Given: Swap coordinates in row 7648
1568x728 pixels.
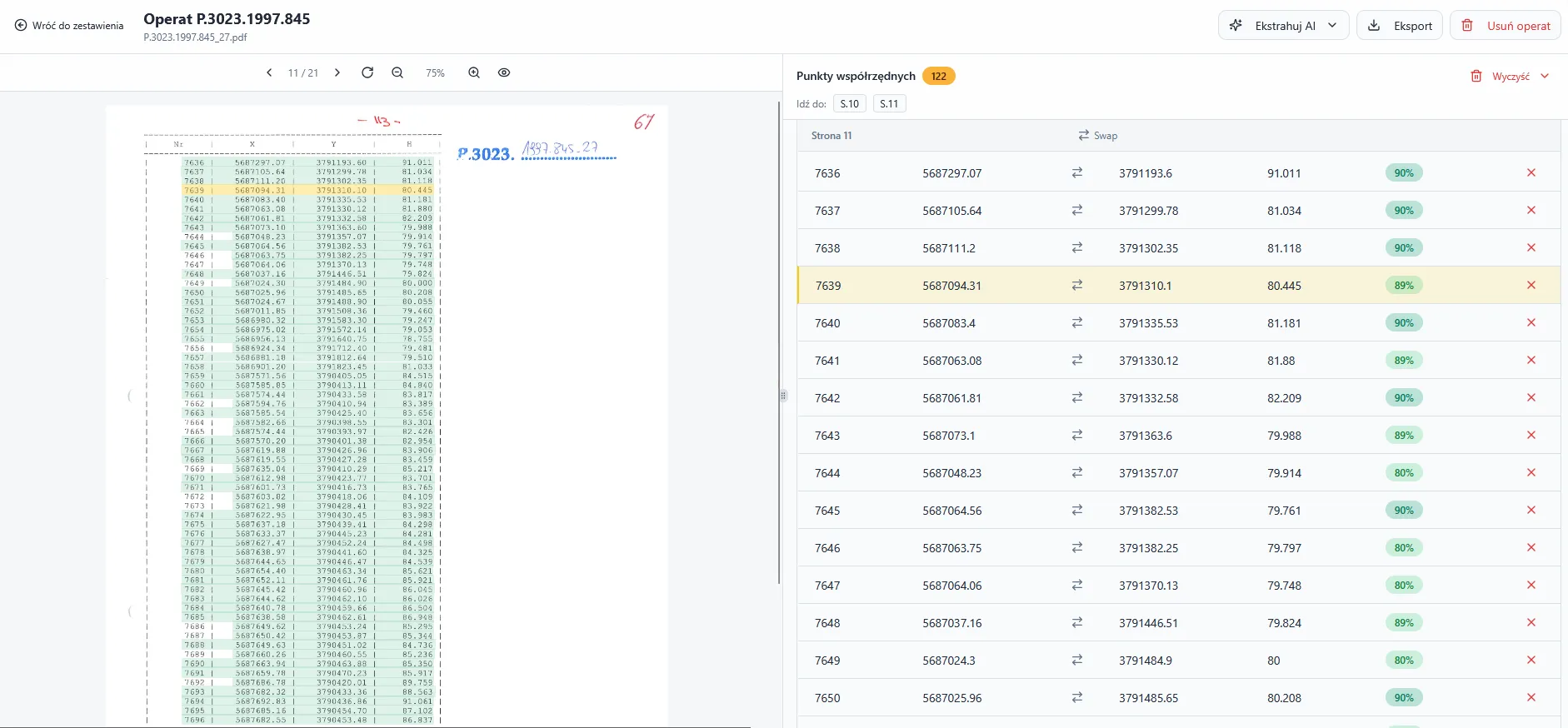Looking at the screenshot, I should click(x=1077, y=622).
